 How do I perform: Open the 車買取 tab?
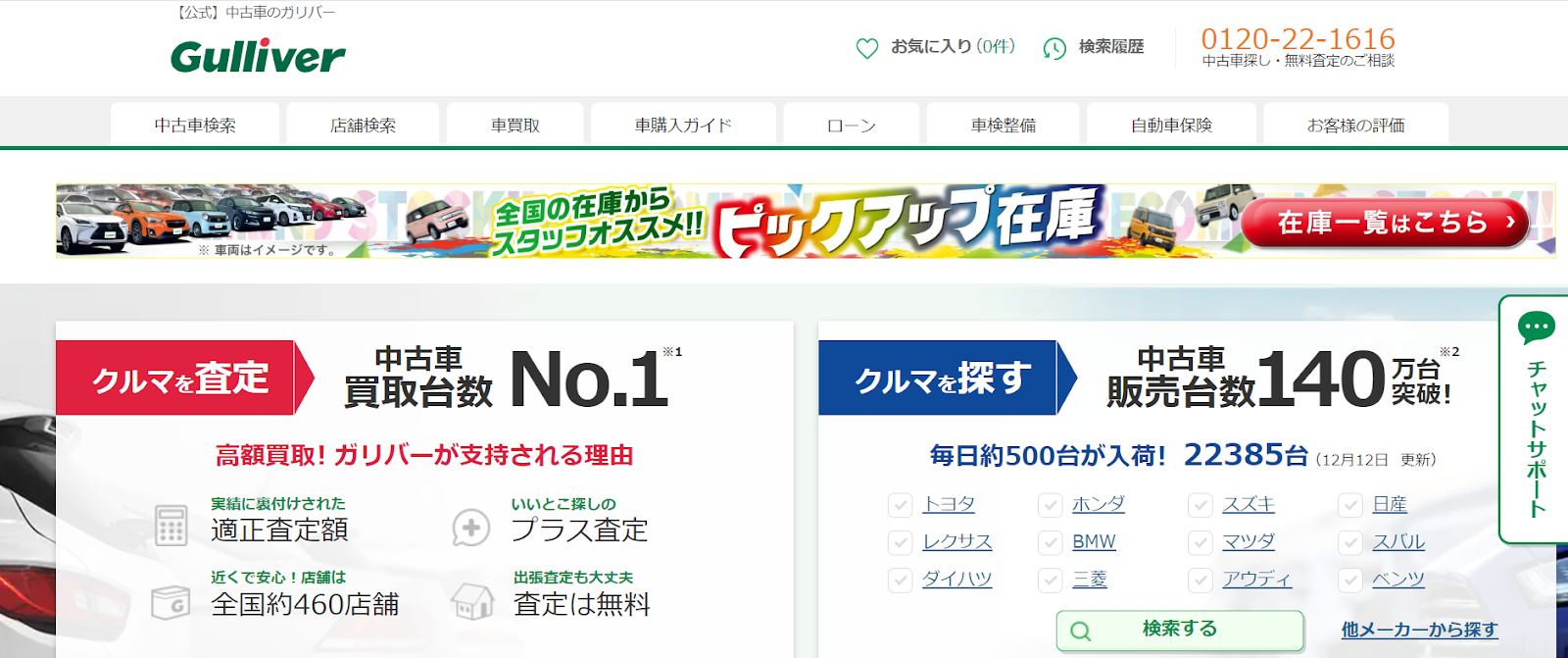515,125
